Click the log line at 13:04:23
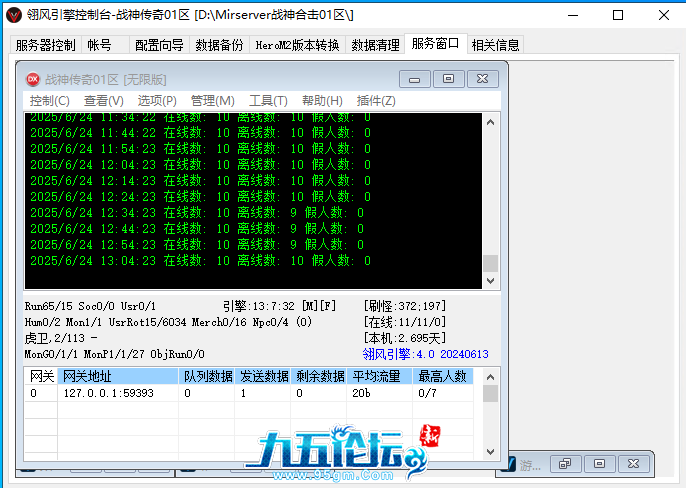686x488 pixels. [x=200, y=261]
